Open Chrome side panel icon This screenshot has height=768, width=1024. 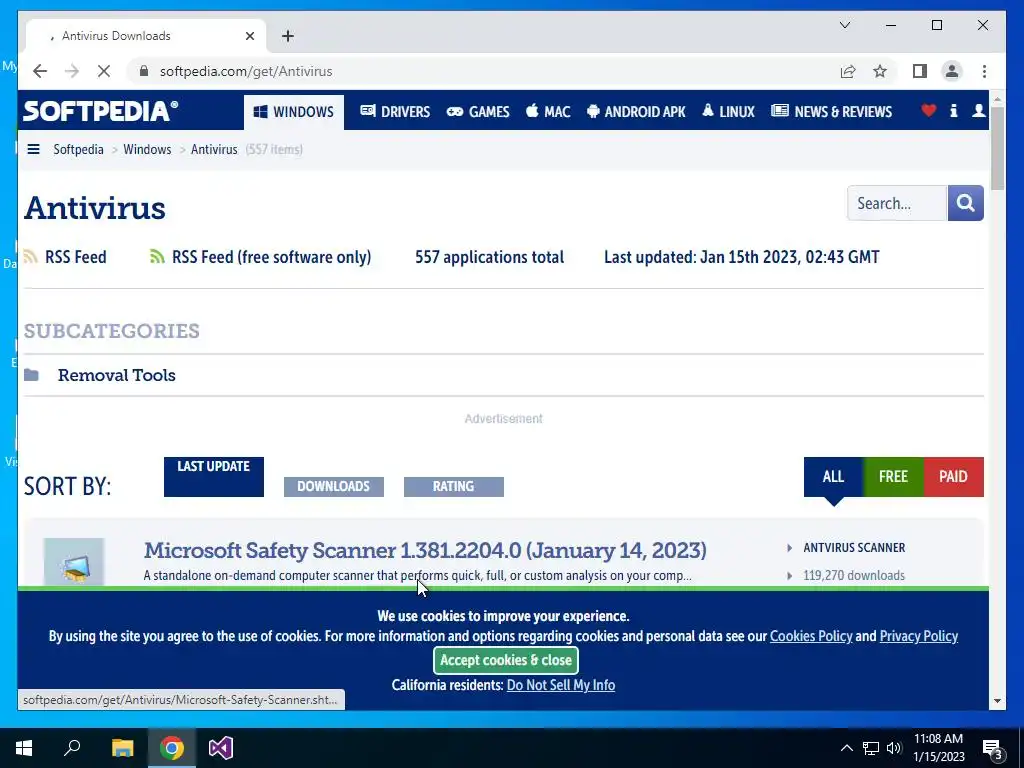click(920, 71)
